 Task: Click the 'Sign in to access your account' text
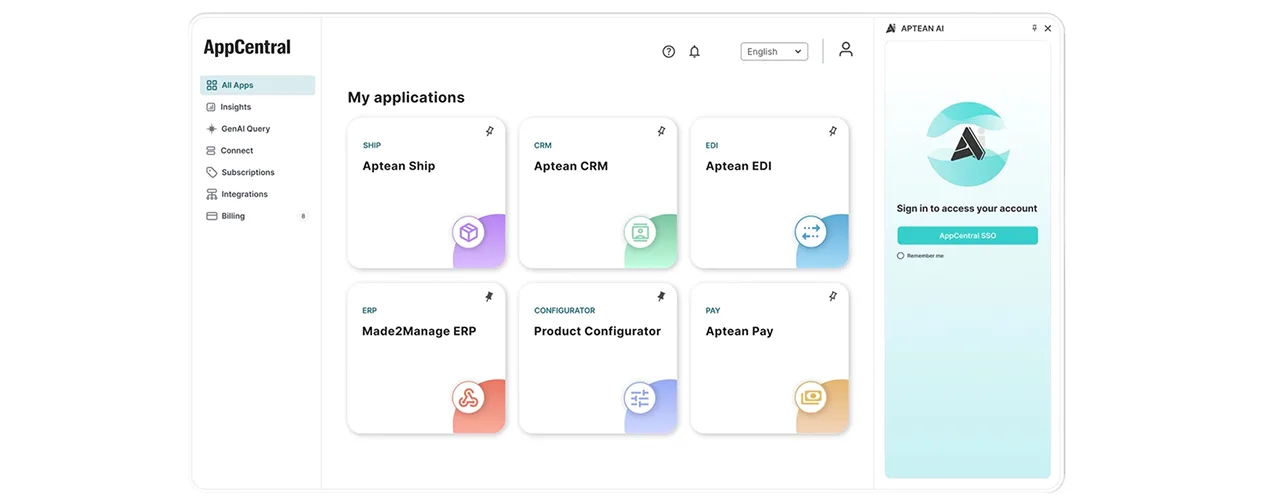[x=967, y=209]
